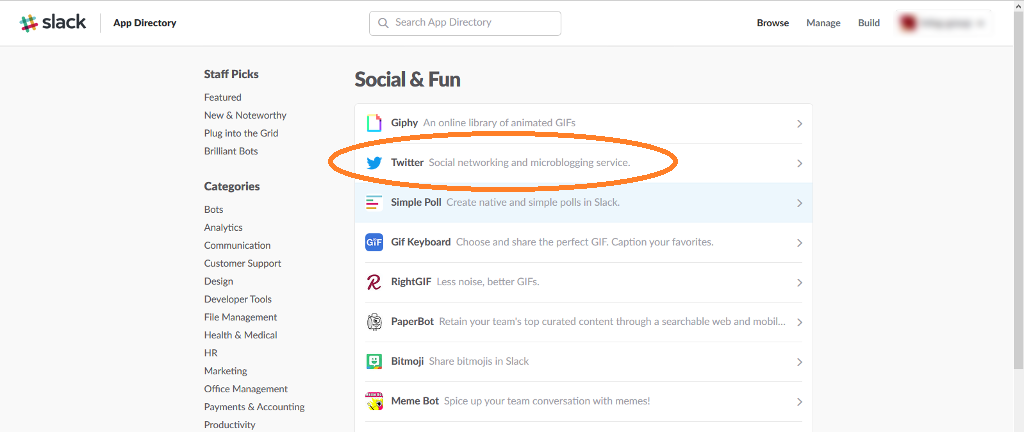
Task: Open the Giphy app icon
Action: [x=374, y=123]
